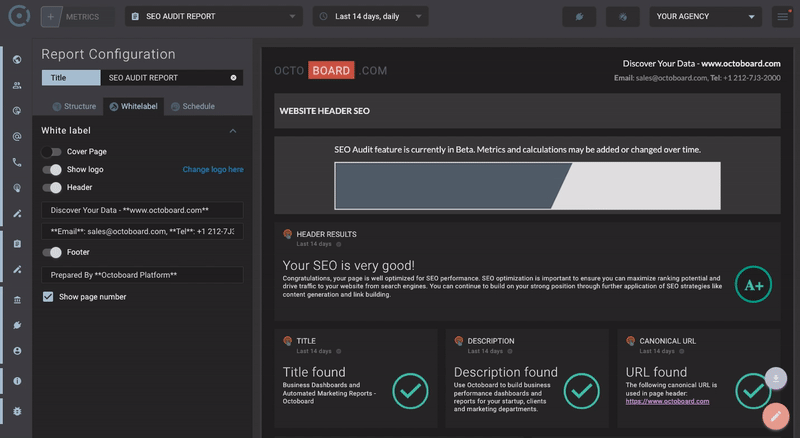800x438 pixels.
Task: Click the Discover Your Data header text field
Action: coord(142,210)
